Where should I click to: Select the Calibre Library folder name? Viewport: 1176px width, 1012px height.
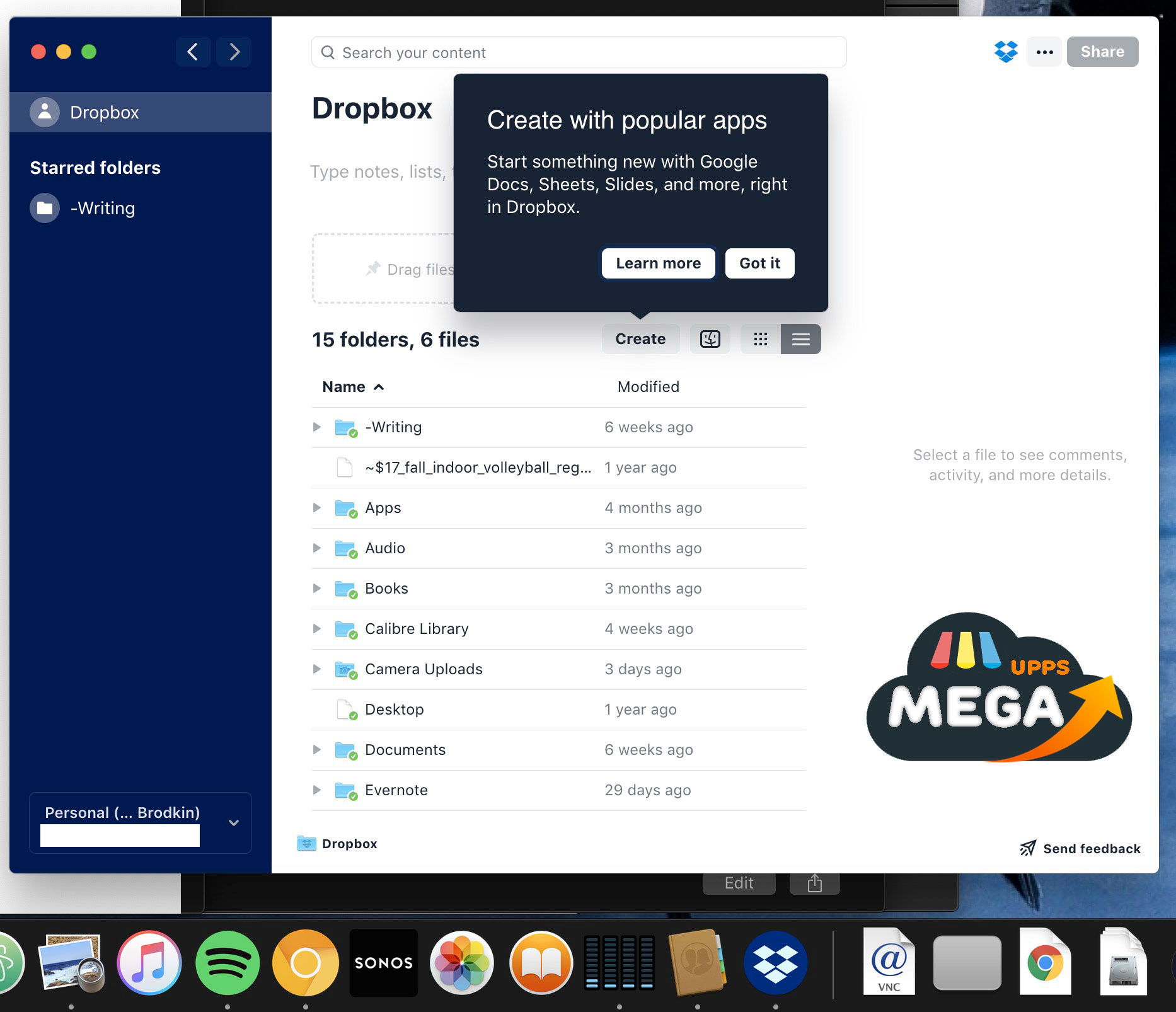pyautogui.click(x=417, y=629)
